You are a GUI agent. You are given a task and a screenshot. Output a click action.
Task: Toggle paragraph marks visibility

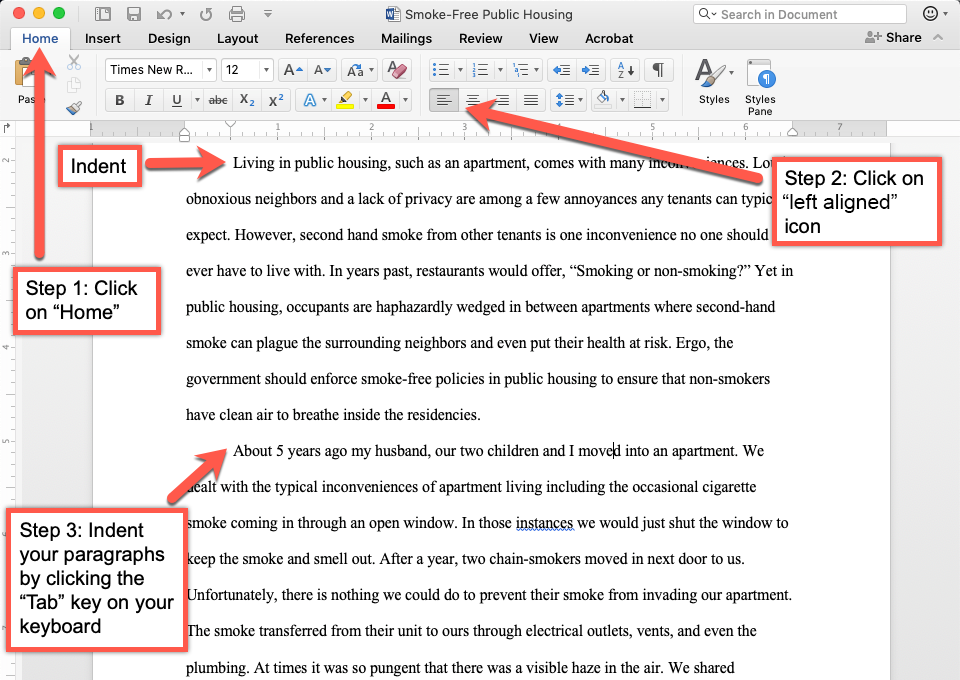655,70
